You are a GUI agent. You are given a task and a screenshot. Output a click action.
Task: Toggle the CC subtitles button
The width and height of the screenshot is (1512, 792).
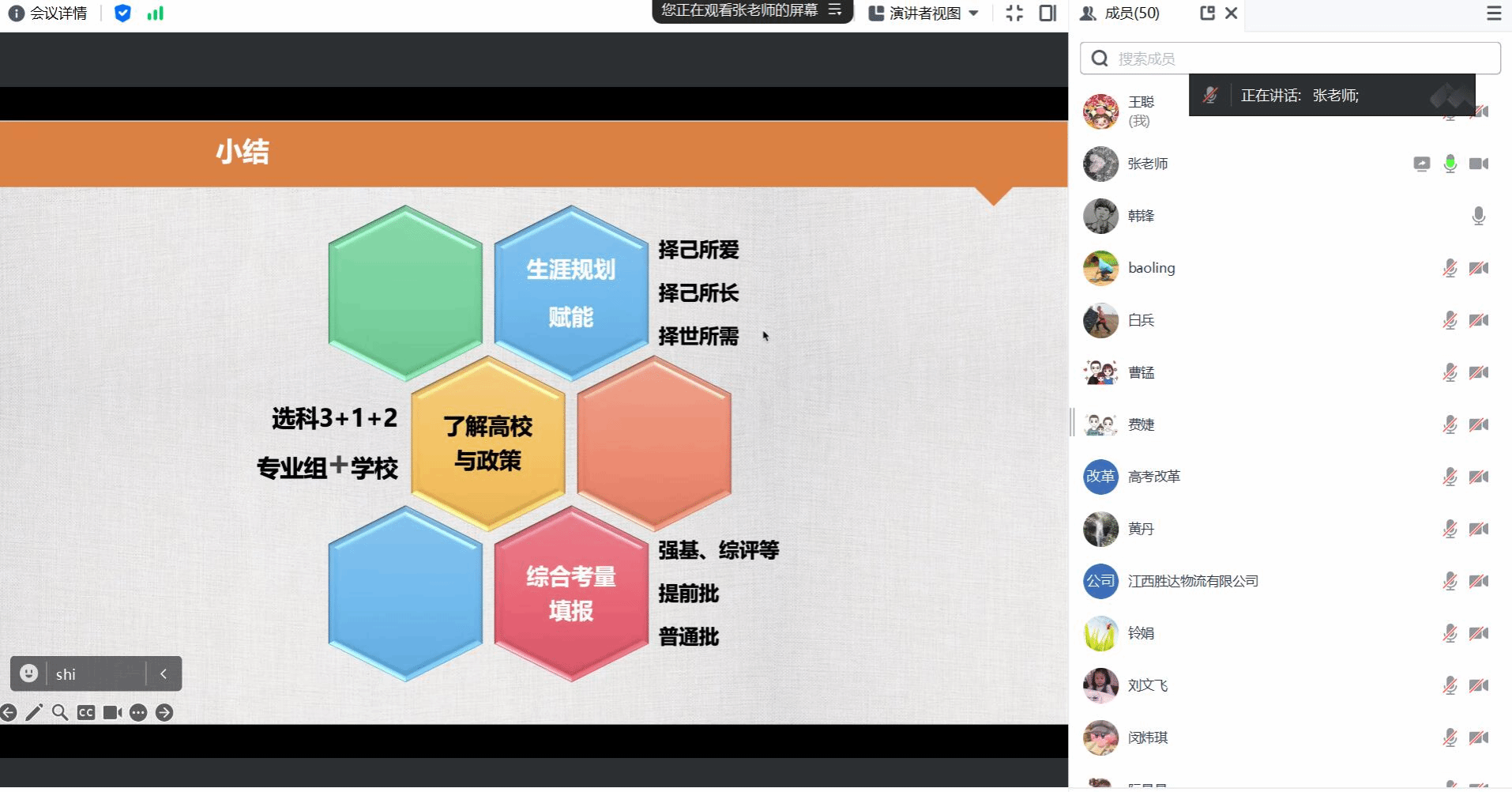86,713
